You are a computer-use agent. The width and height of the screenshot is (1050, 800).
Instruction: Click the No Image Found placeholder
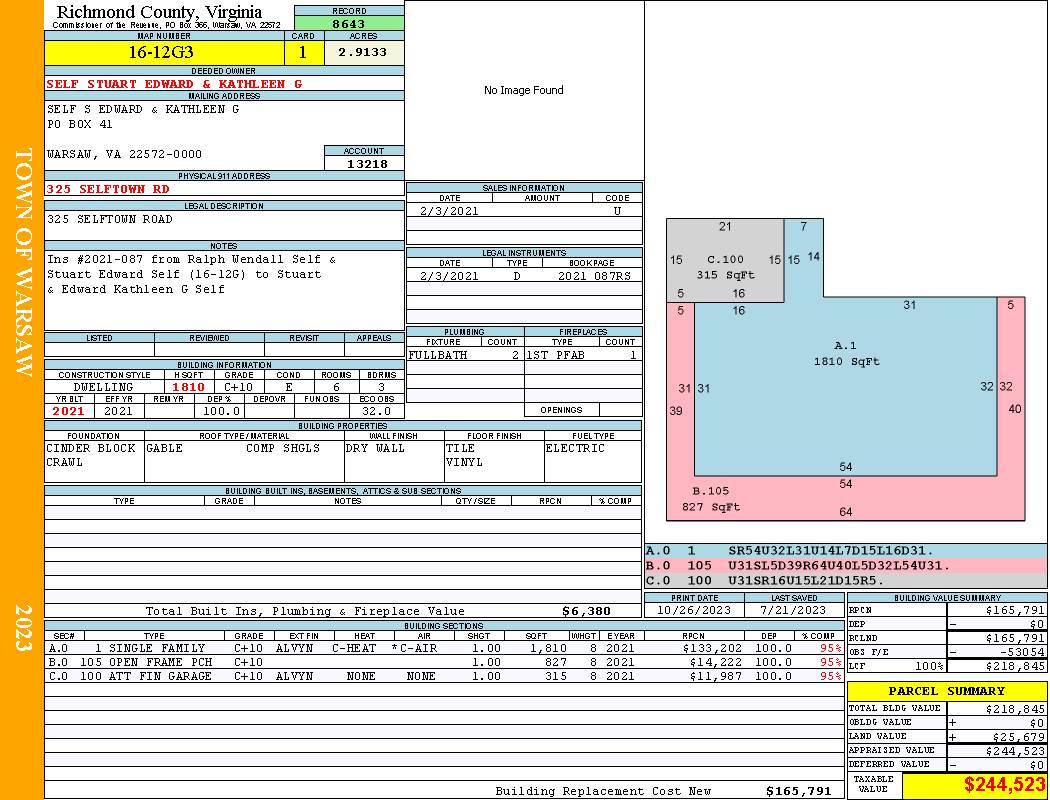pos(524,90)
